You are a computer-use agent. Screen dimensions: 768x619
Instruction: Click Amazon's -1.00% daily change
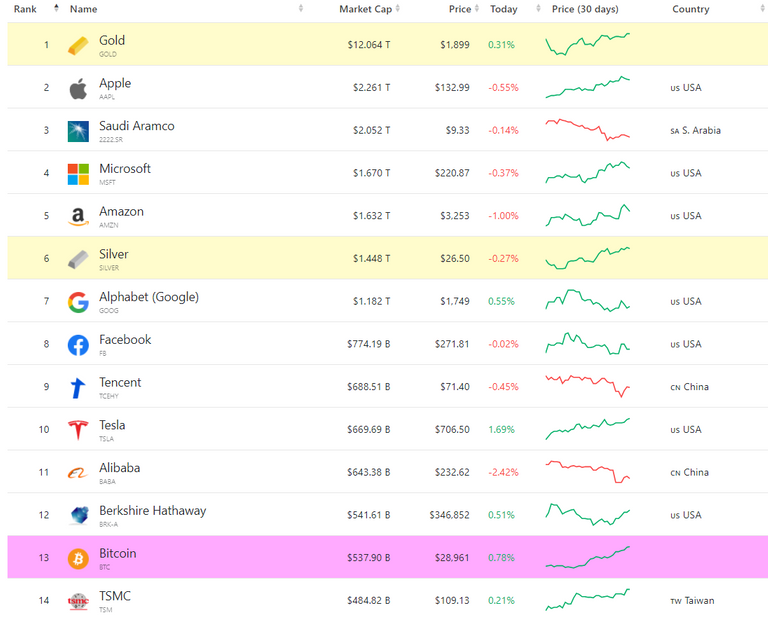pyautogui.click(x=503, y=216)
